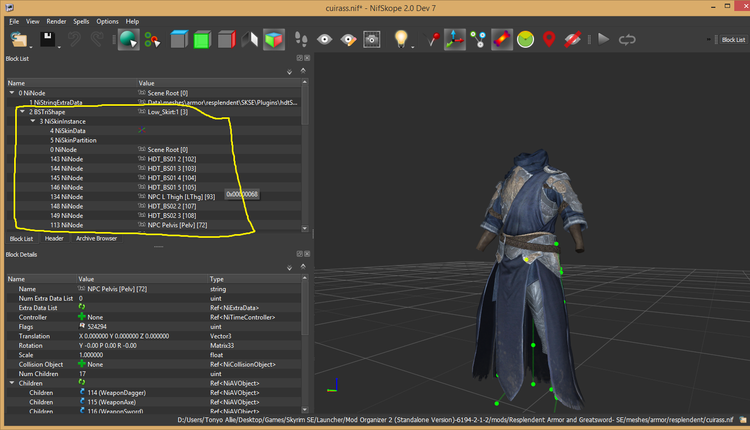This screenshot has height=430, width=750.
Task: Click the green circle toolbar icon
Action: coord(525,39)
